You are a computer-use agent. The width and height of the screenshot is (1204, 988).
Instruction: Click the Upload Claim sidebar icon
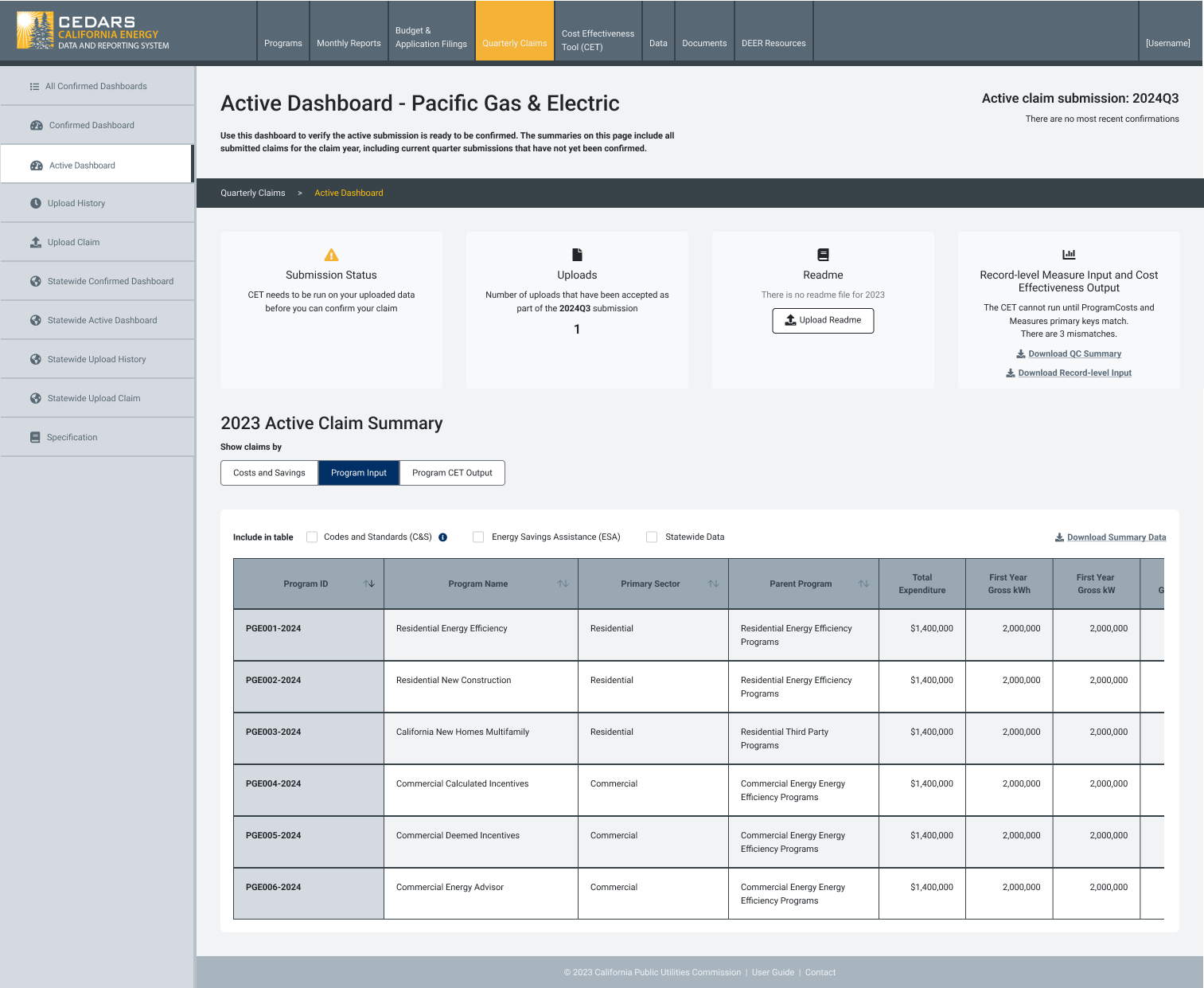[x=36, y=242]
